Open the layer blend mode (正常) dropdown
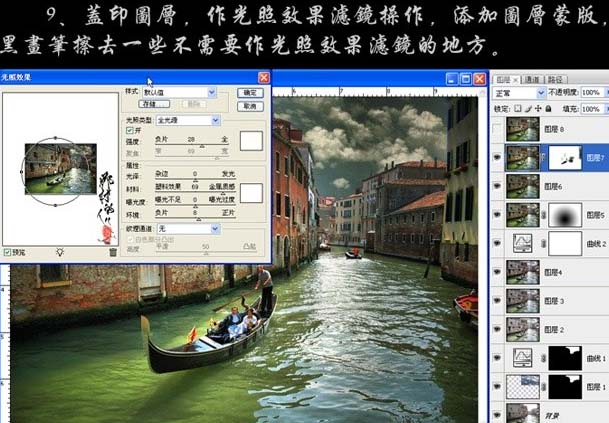The height and width of the screenshot is (423, 609). point(541,93)
